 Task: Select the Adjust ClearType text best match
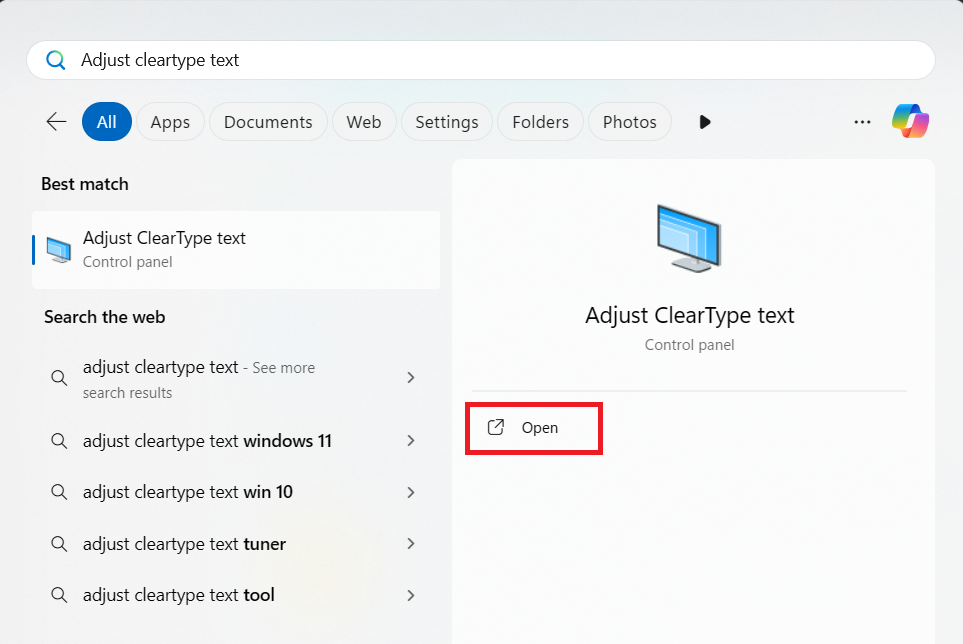[x=236, y=249]
